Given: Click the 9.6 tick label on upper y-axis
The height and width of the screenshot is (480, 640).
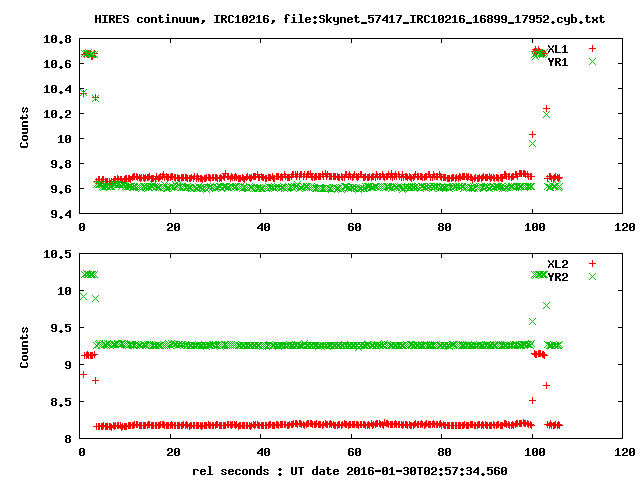Looking at the screenshot, I should (61, 189).
